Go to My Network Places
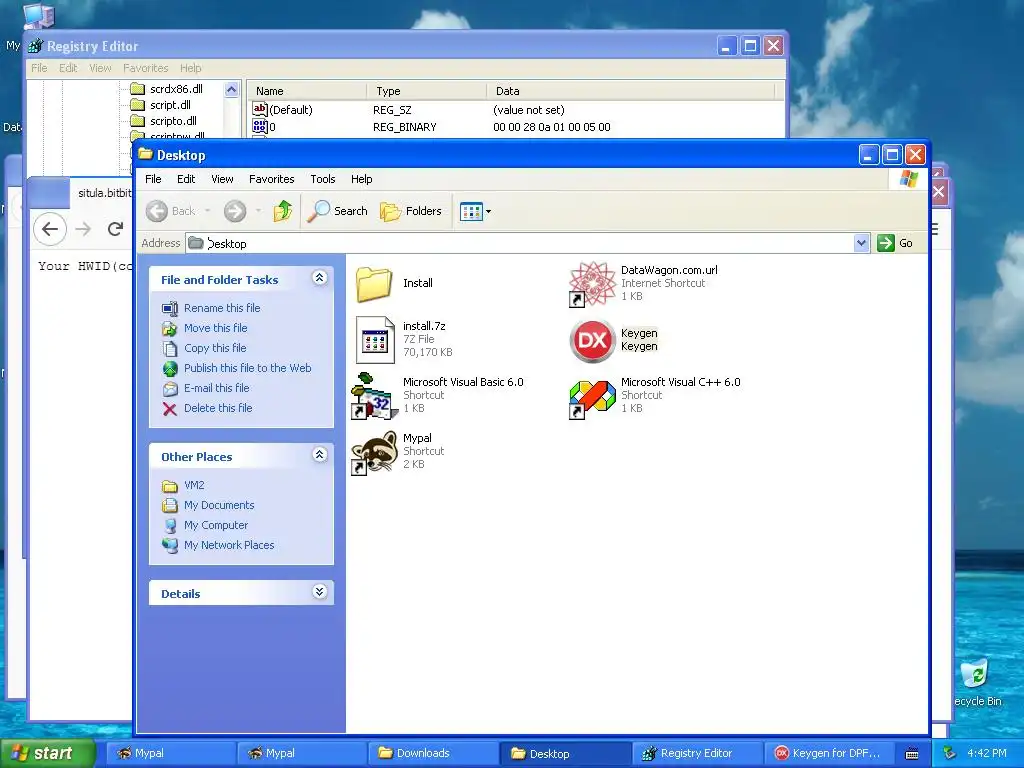Image resolution: width=1024 pixels, height=768 pixels. click(229, 545)
